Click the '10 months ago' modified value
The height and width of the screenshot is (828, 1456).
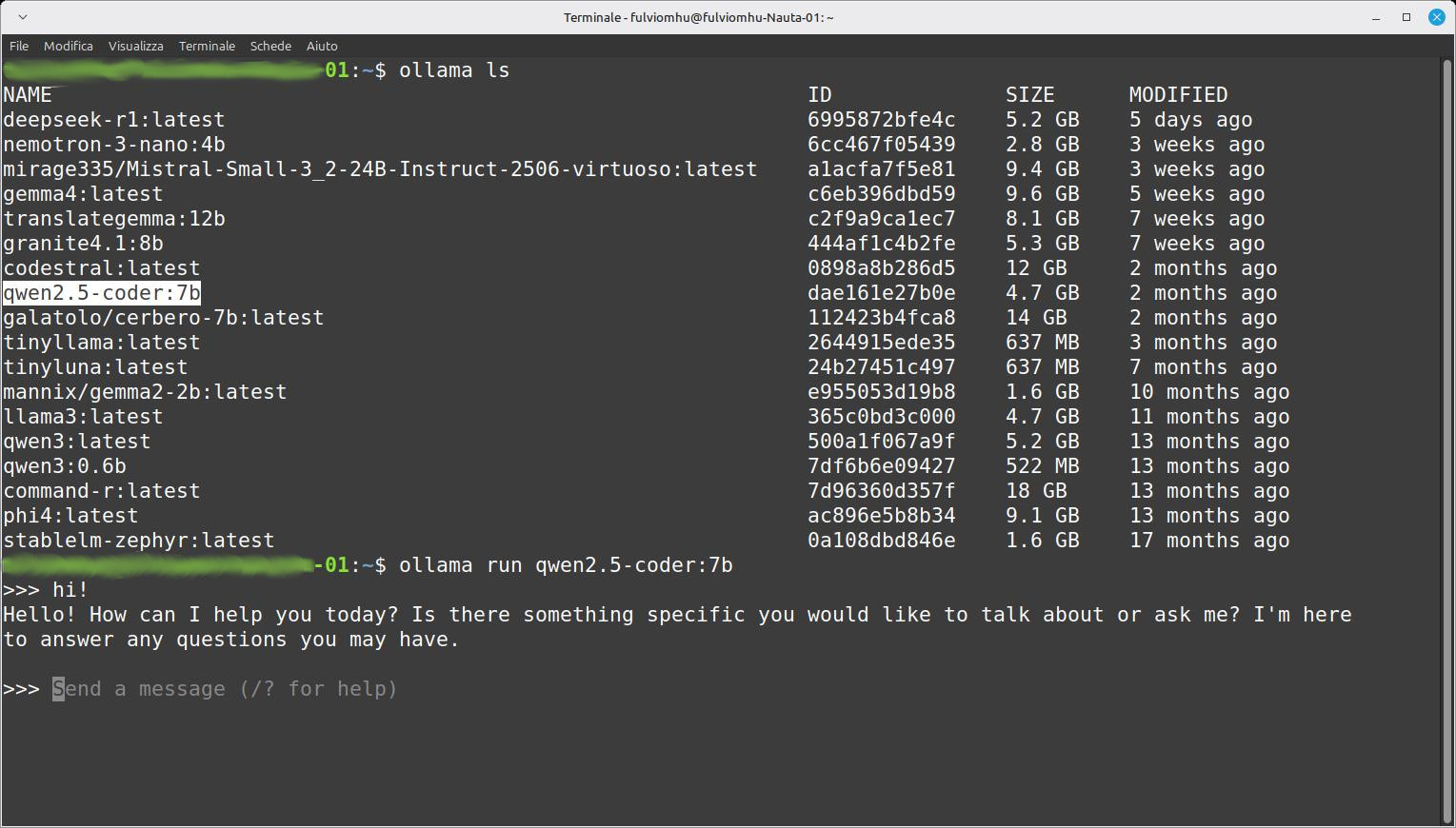[x=1209, y=392]
